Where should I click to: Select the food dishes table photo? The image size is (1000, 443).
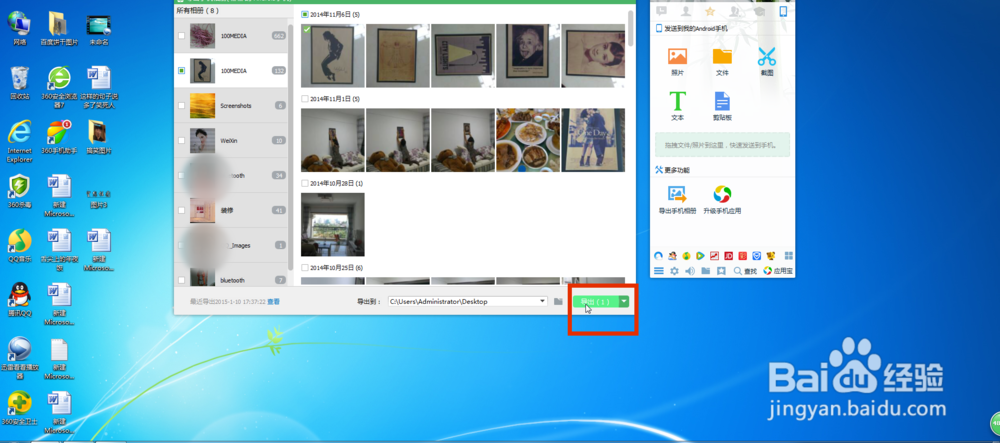coord(528,140)
